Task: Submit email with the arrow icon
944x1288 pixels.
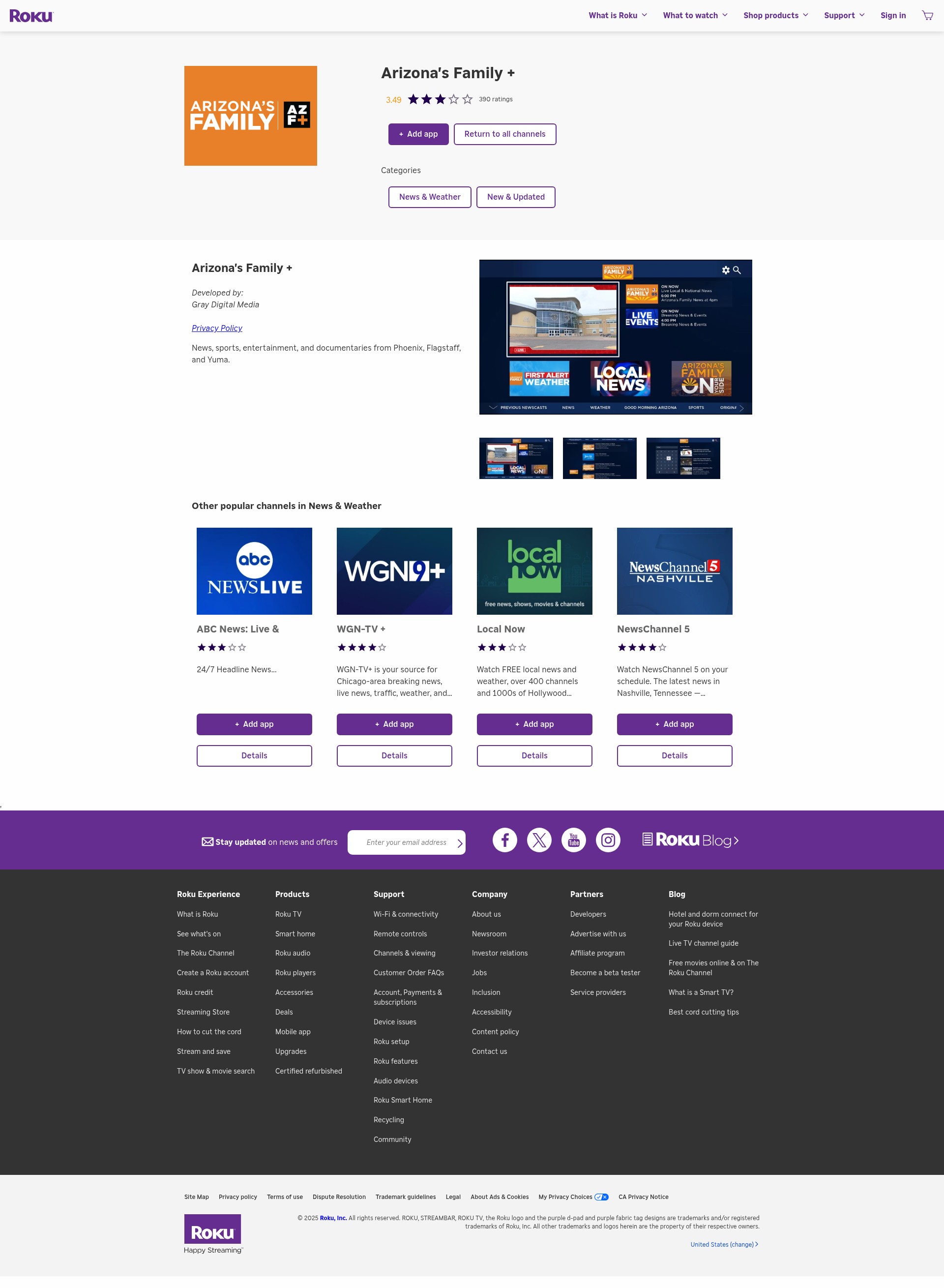Action: (459, 843)
